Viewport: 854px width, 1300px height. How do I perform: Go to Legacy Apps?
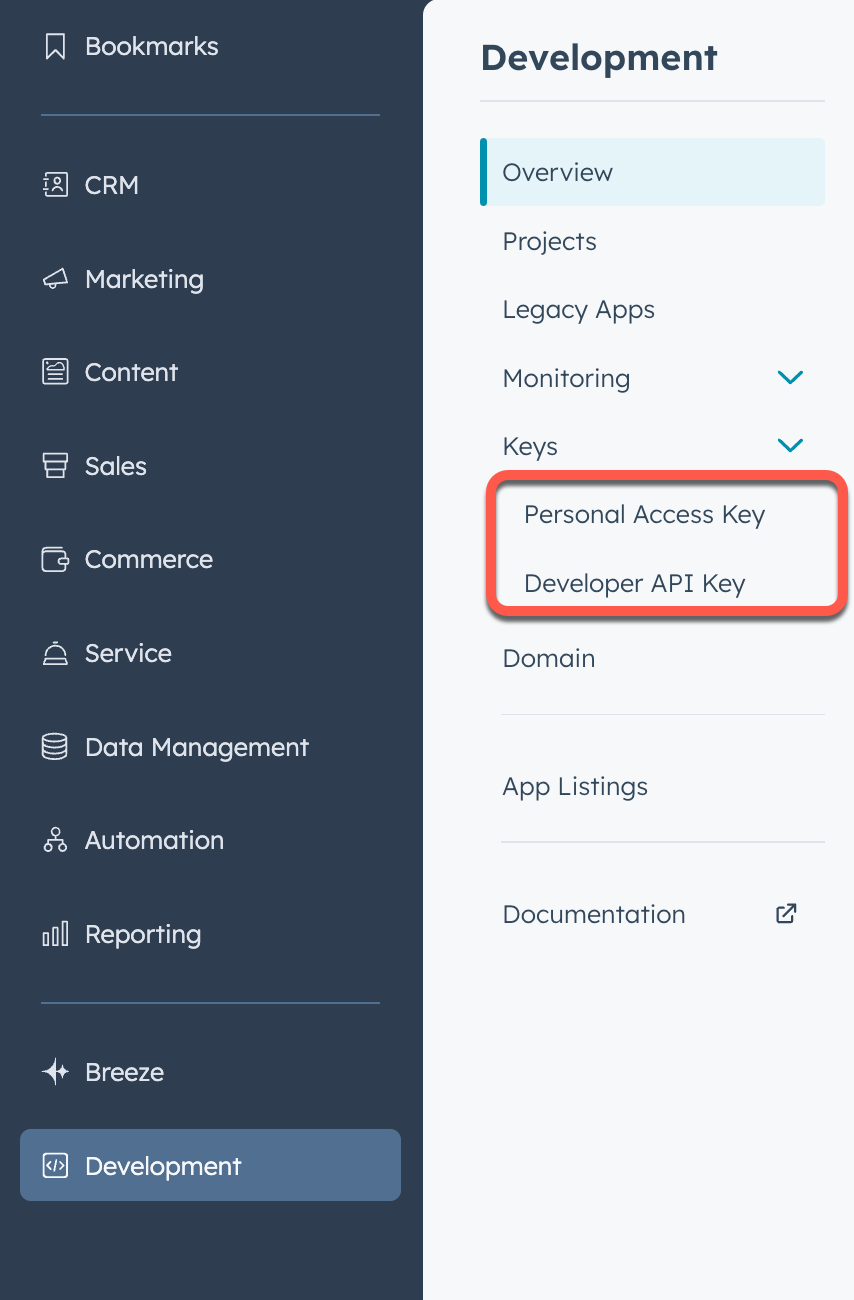click(578, 310)
